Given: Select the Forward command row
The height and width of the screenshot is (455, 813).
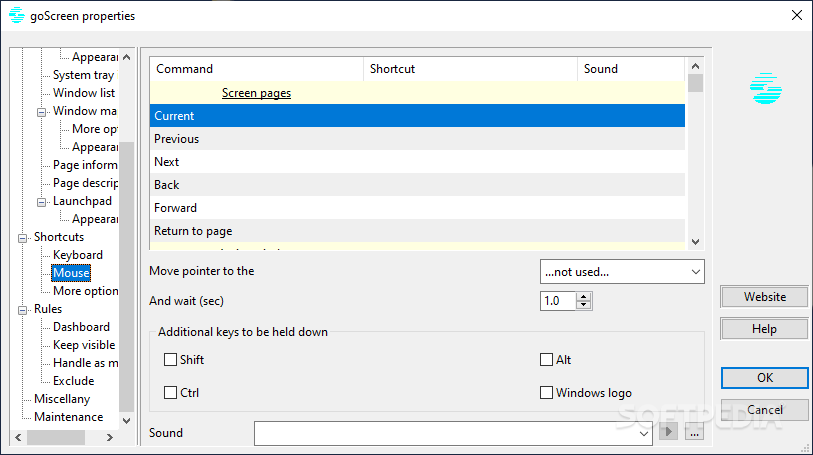Looking at the screenshot, I should [417, 208].
